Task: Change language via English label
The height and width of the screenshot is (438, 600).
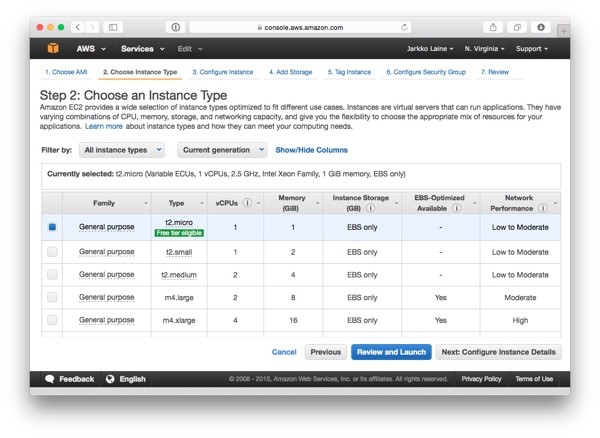Action: coord(132,379)
